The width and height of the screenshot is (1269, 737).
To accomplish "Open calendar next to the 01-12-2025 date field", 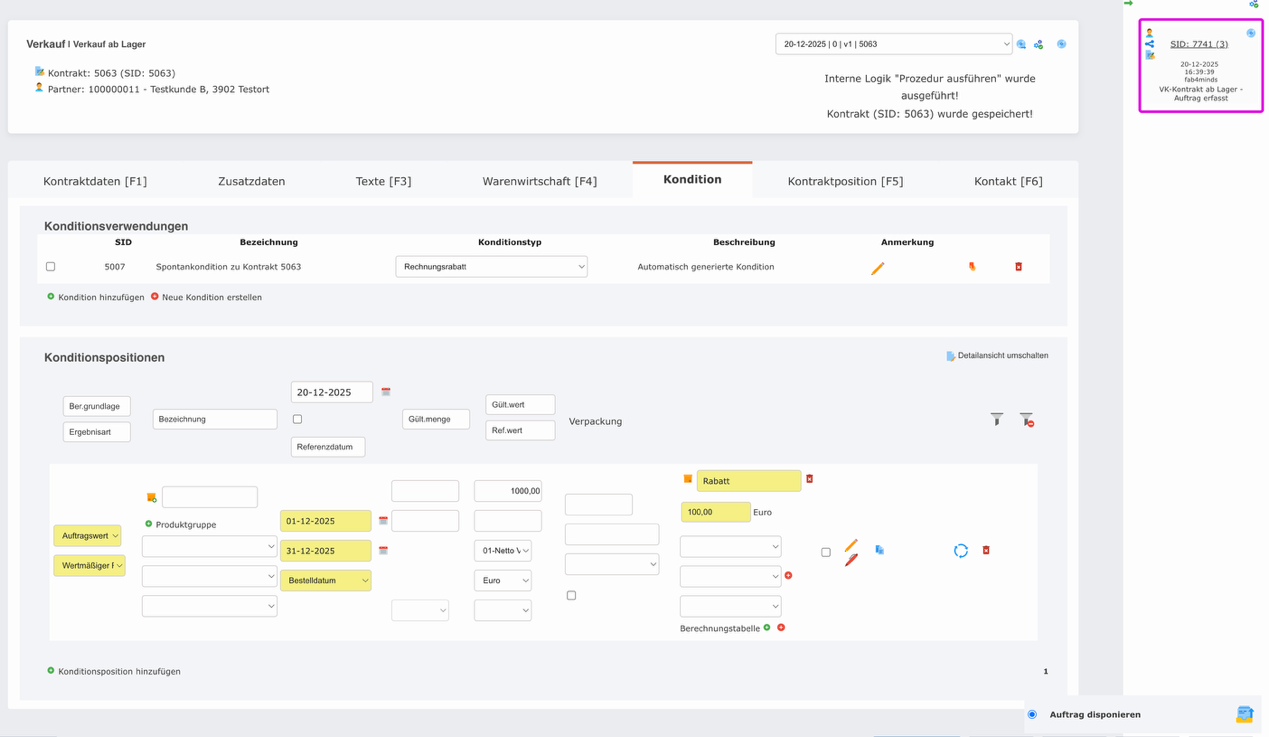I will tap(383, 521).
